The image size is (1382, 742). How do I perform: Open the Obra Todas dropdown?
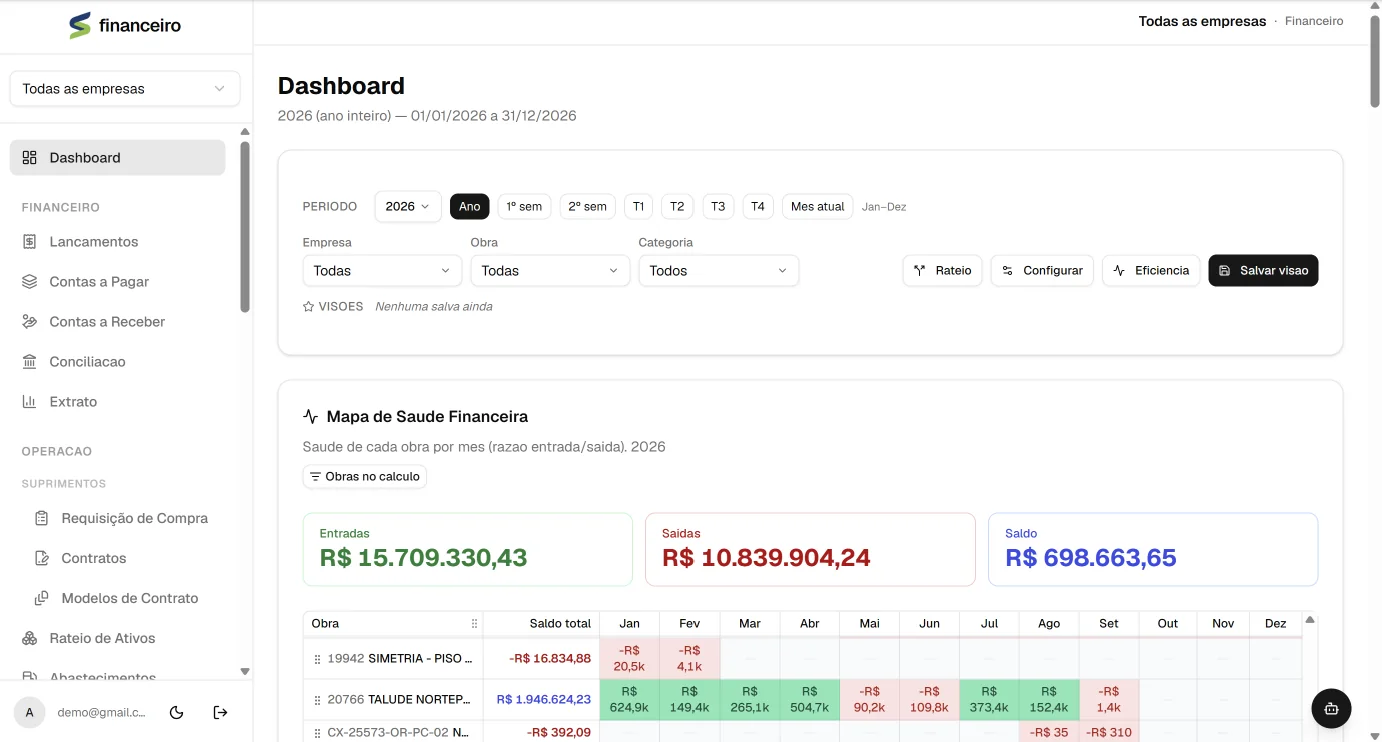point(550,271)
